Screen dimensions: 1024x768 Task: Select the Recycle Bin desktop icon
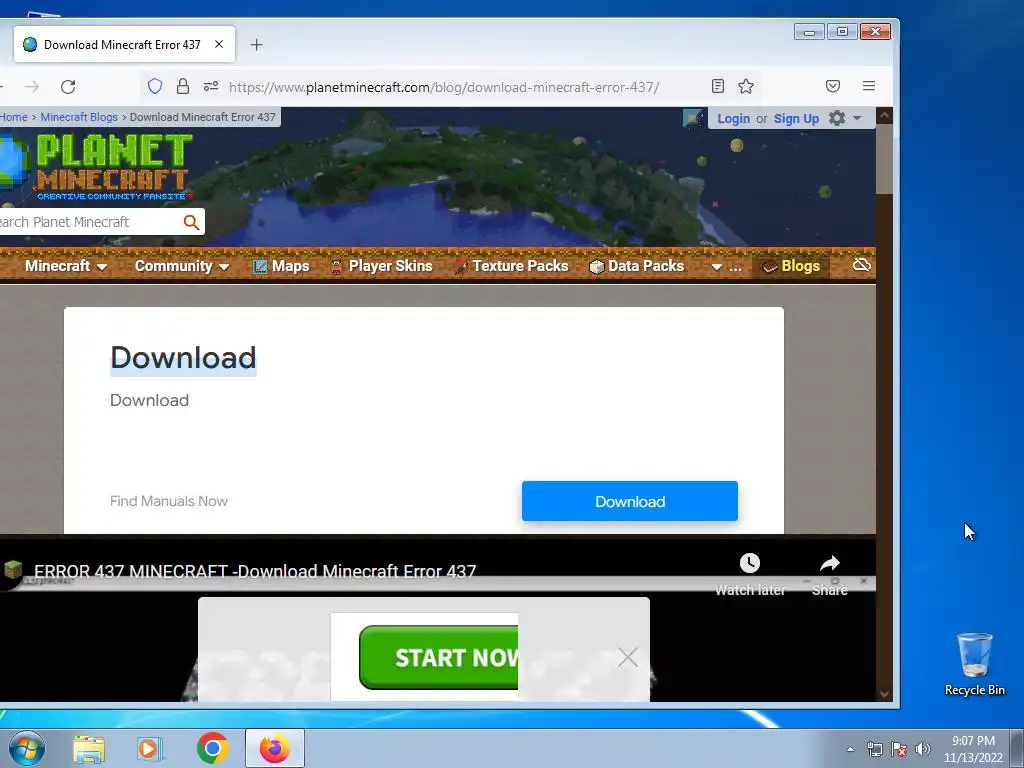(974, 665)
